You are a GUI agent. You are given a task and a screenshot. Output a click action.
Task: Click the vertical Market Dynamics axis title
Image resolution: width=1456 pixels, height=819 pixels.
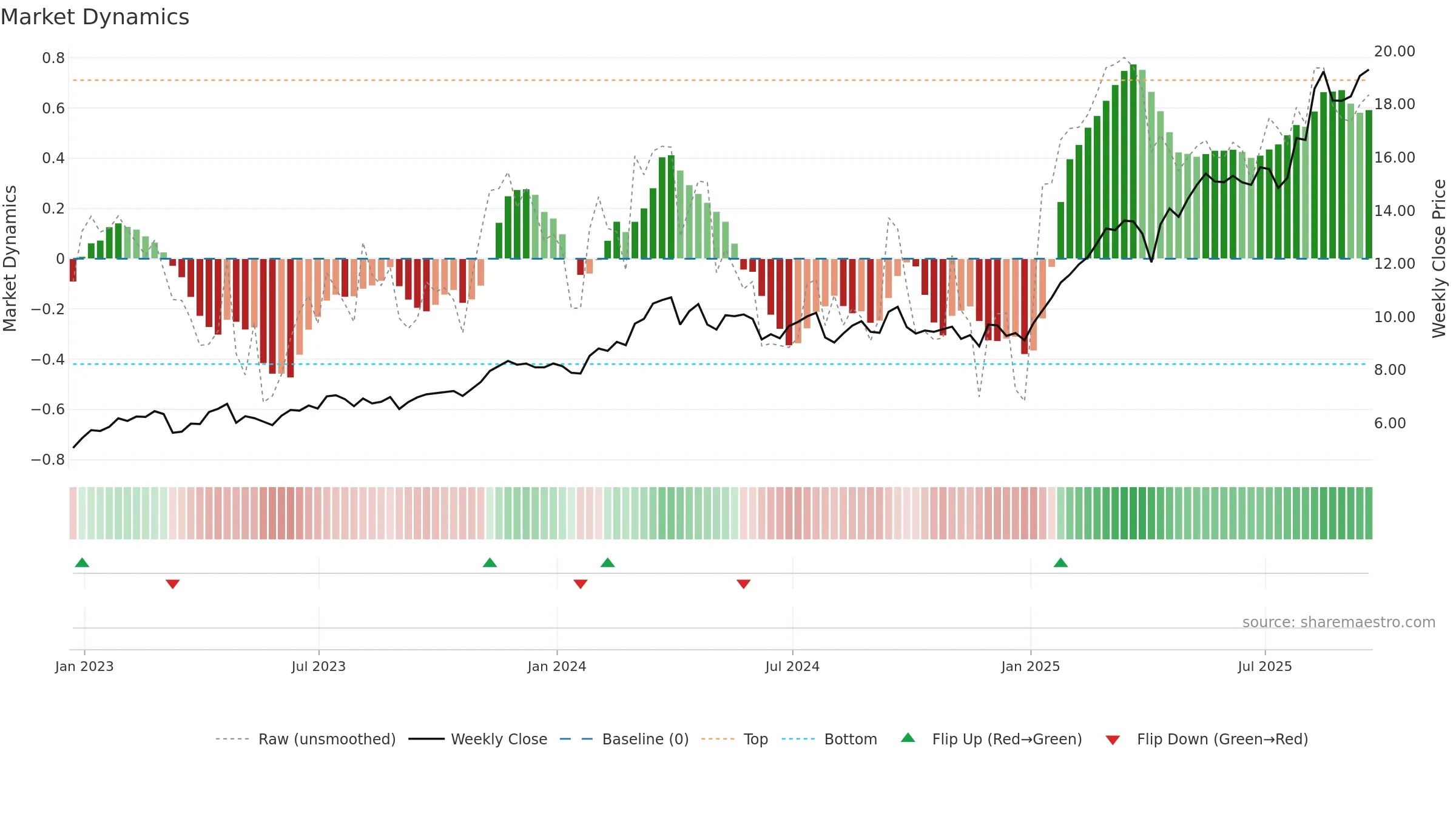[x=10, y=258]
